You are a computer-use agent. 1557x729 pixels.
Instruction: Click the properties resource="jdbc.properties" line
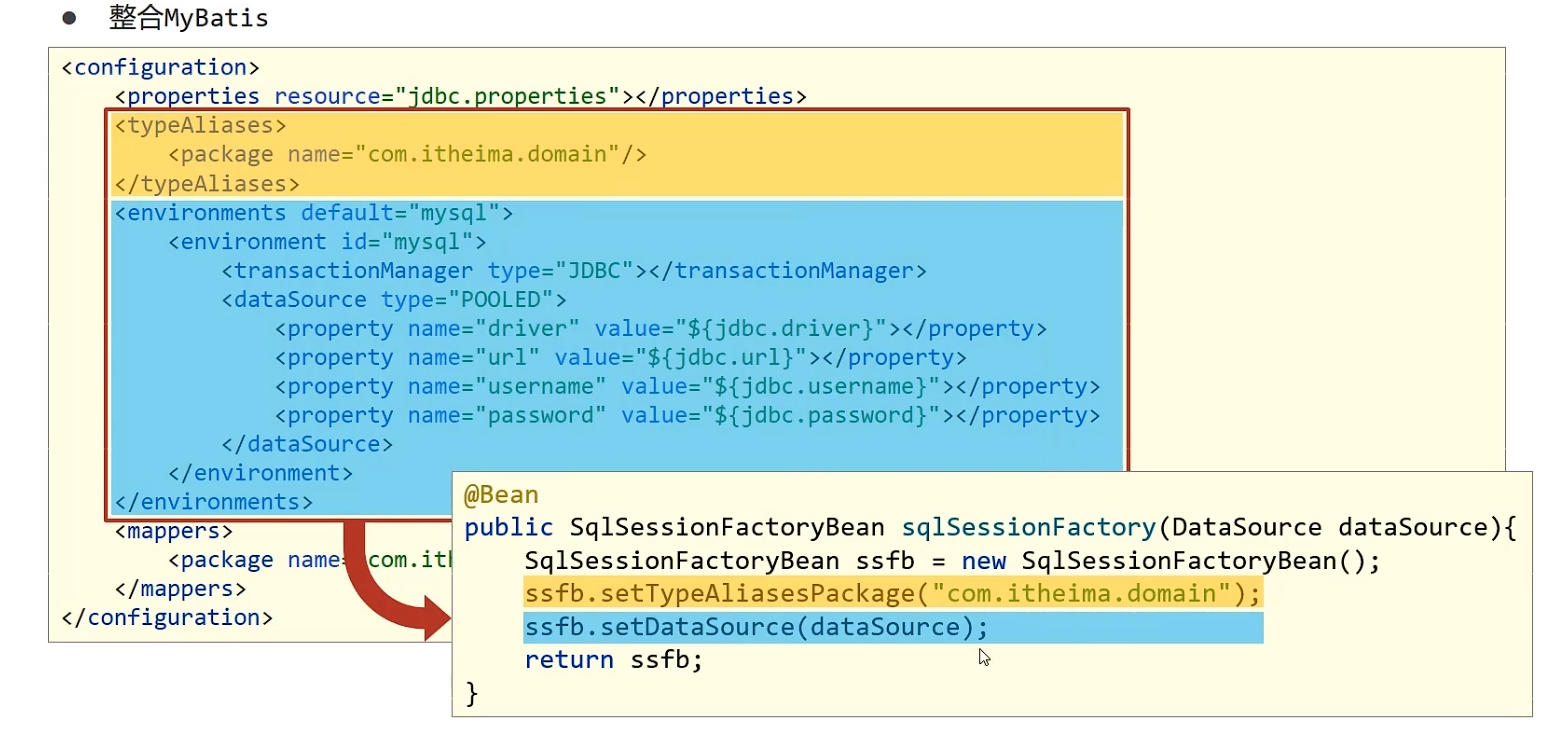click(x=461, y=97)
